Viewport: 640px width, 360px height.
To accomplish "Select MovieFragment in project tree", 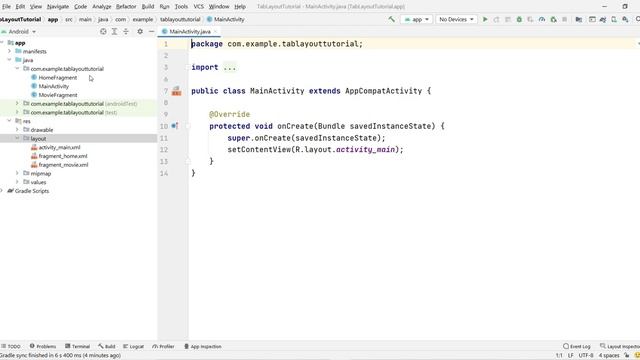I will (x=58, y=95).
